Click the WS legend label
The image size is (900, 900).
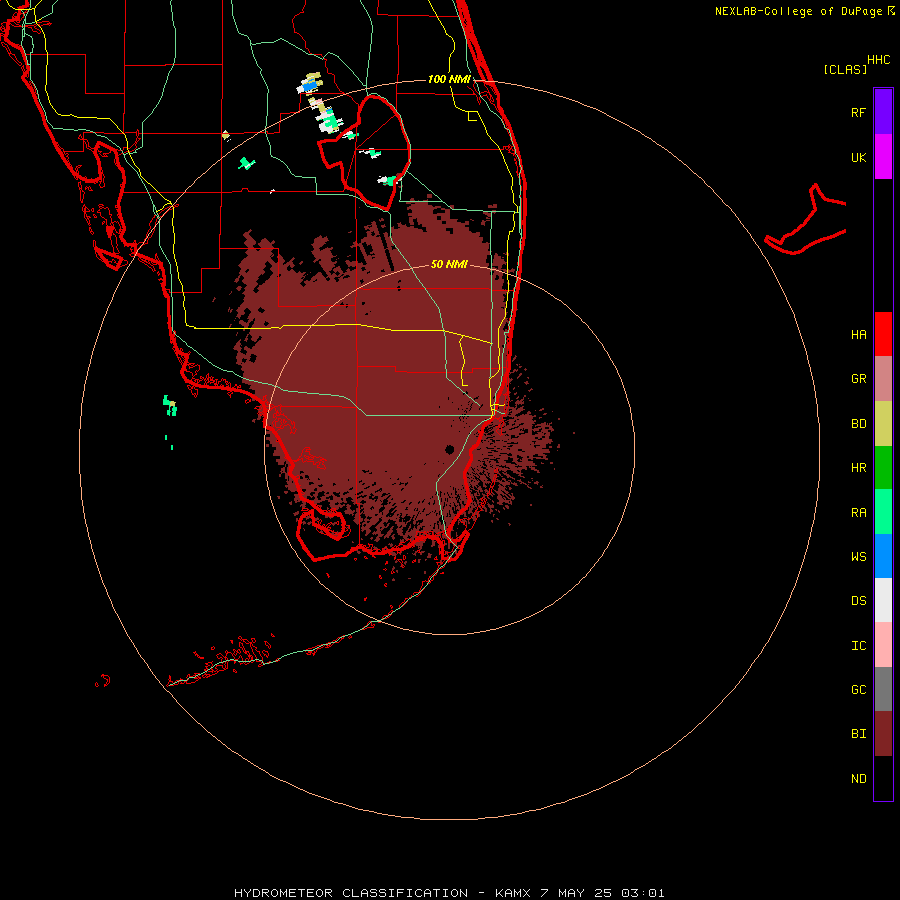pos(859,556)
